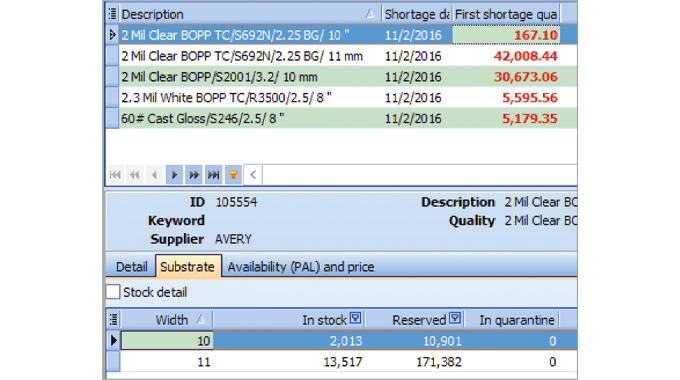Select the Width 10 cell
The width and height of the screenshot is (680, 380).
pos(167,341)
